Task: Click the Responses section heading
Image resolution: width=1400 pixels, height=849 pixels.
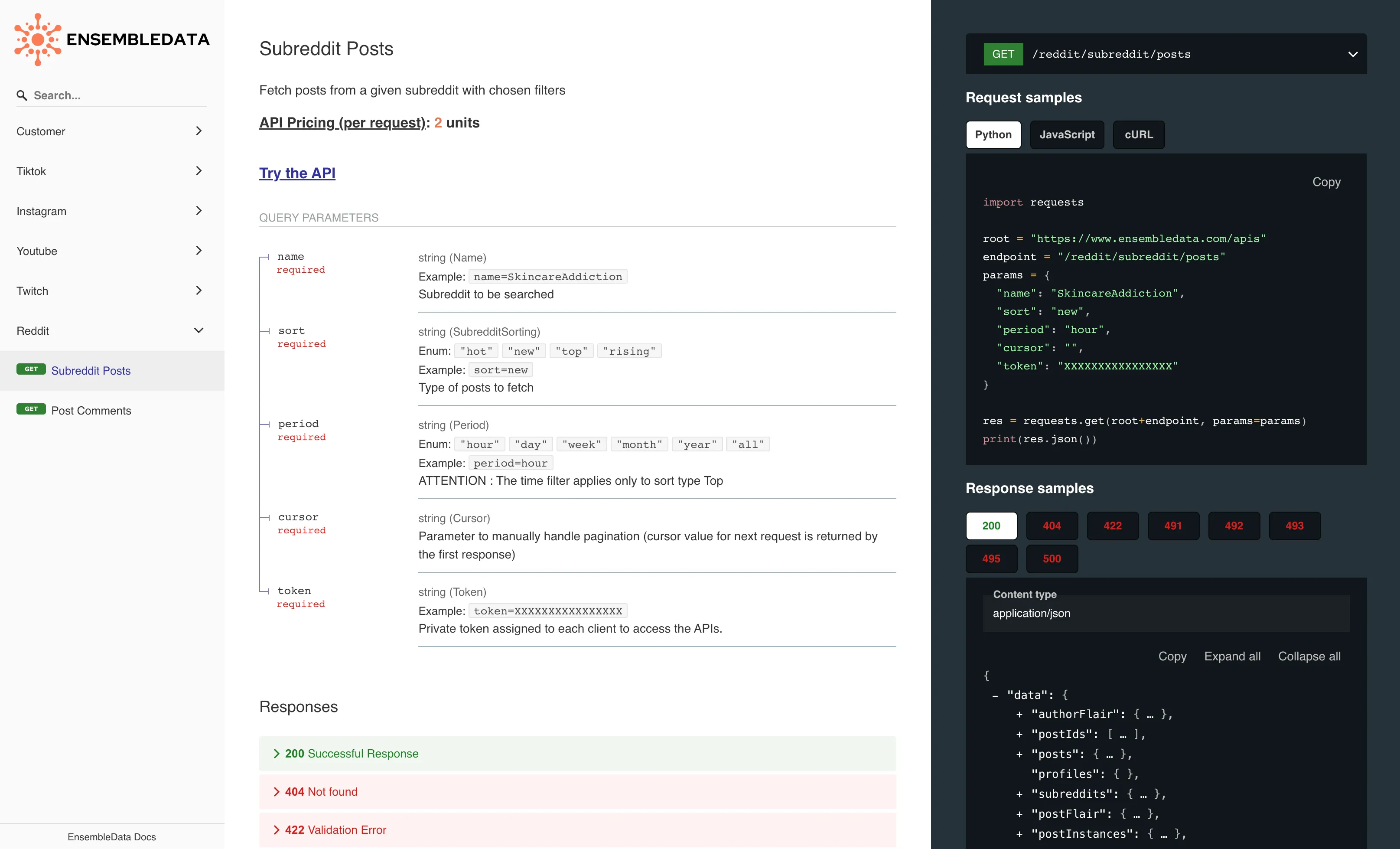Action: coord(298,706)
